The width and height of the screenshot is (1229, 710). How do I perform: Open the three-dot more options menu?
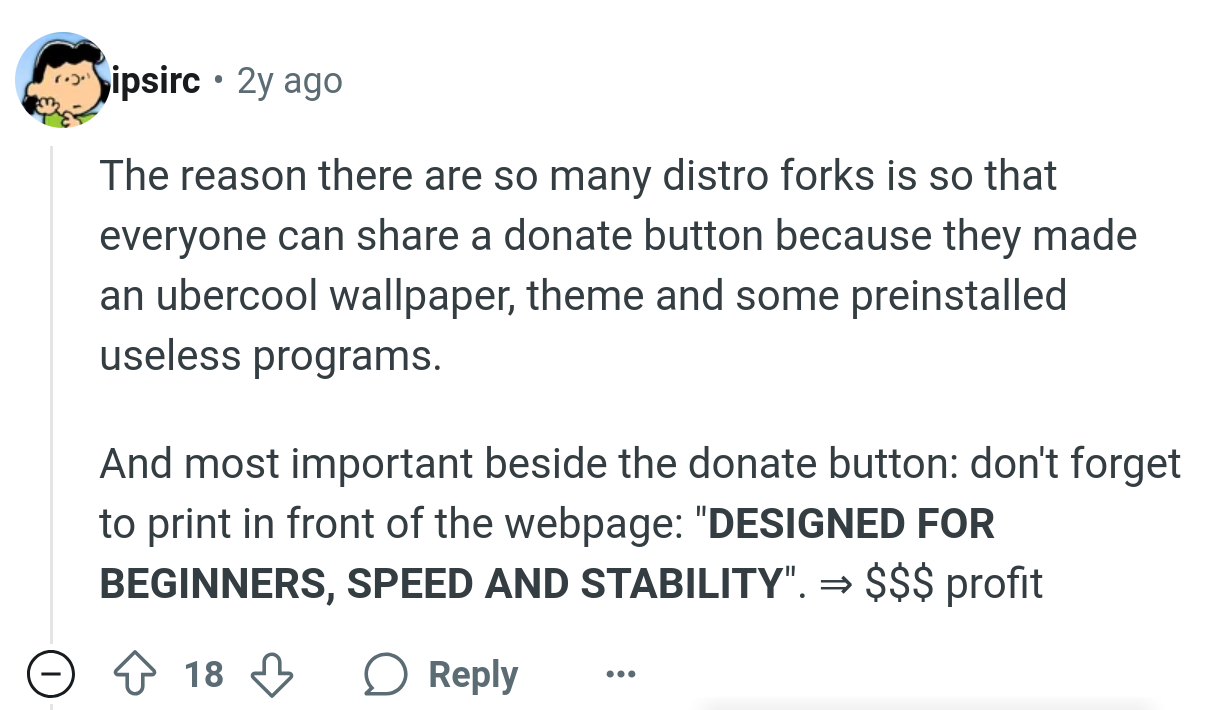[x=620, y=675]
